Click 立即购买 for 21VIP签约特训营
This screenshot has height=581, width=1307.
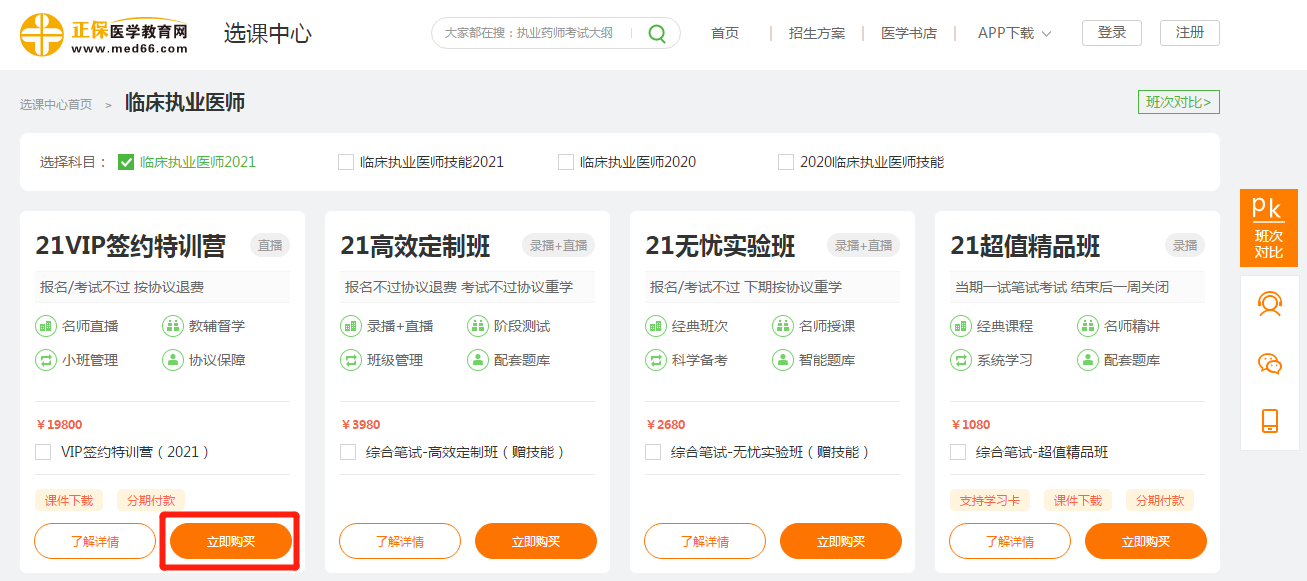[231, 542]
